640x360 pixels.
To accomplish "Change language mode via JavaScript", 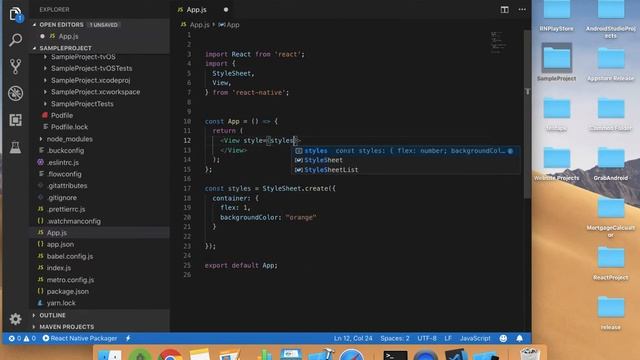I will [x=475, y=338].
